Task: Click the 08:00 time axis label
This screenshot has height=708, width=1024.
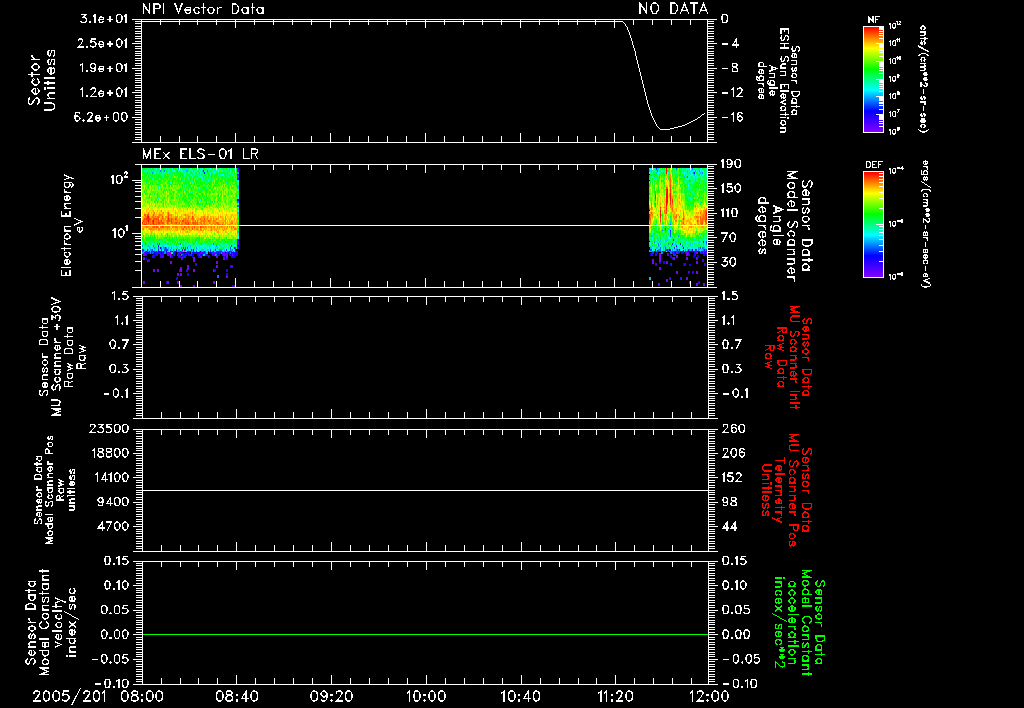Action: (x=141, y=696)
